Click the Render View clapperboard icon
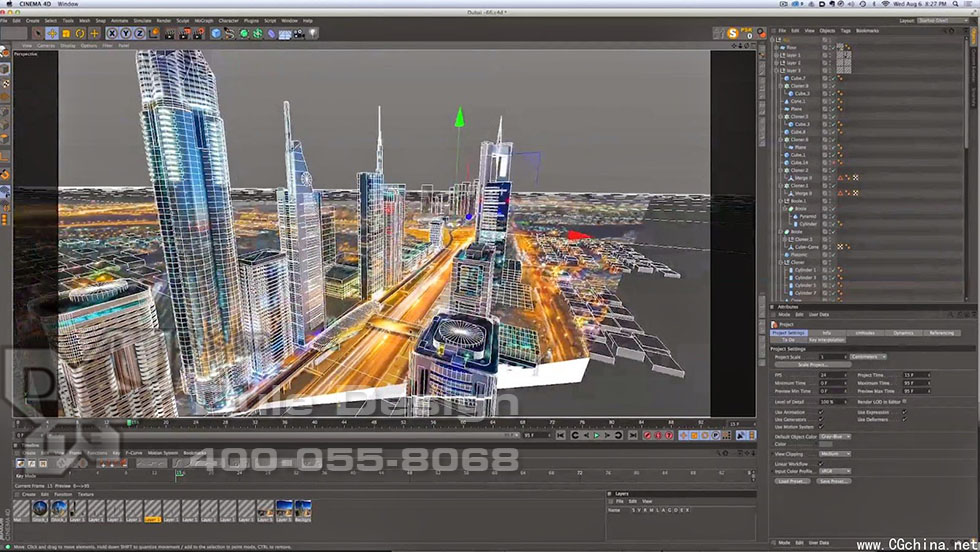The width and height of the screenshot is (980, 552). click(170, 33)
